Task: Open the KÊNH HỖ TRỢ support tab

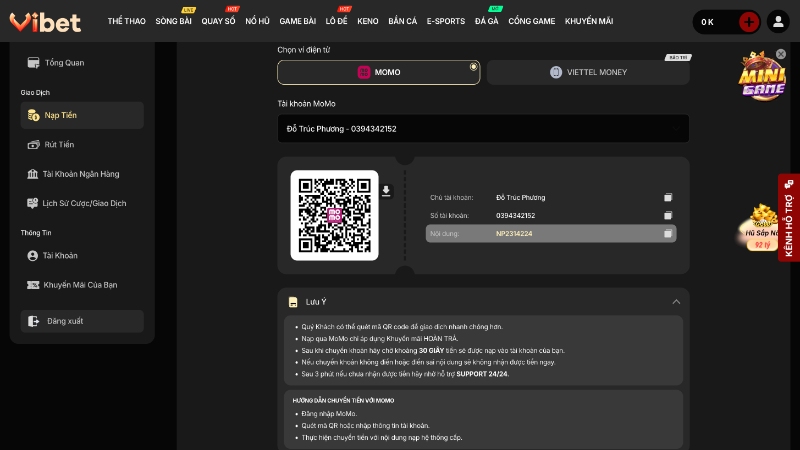Action: (x=789, y=218)
